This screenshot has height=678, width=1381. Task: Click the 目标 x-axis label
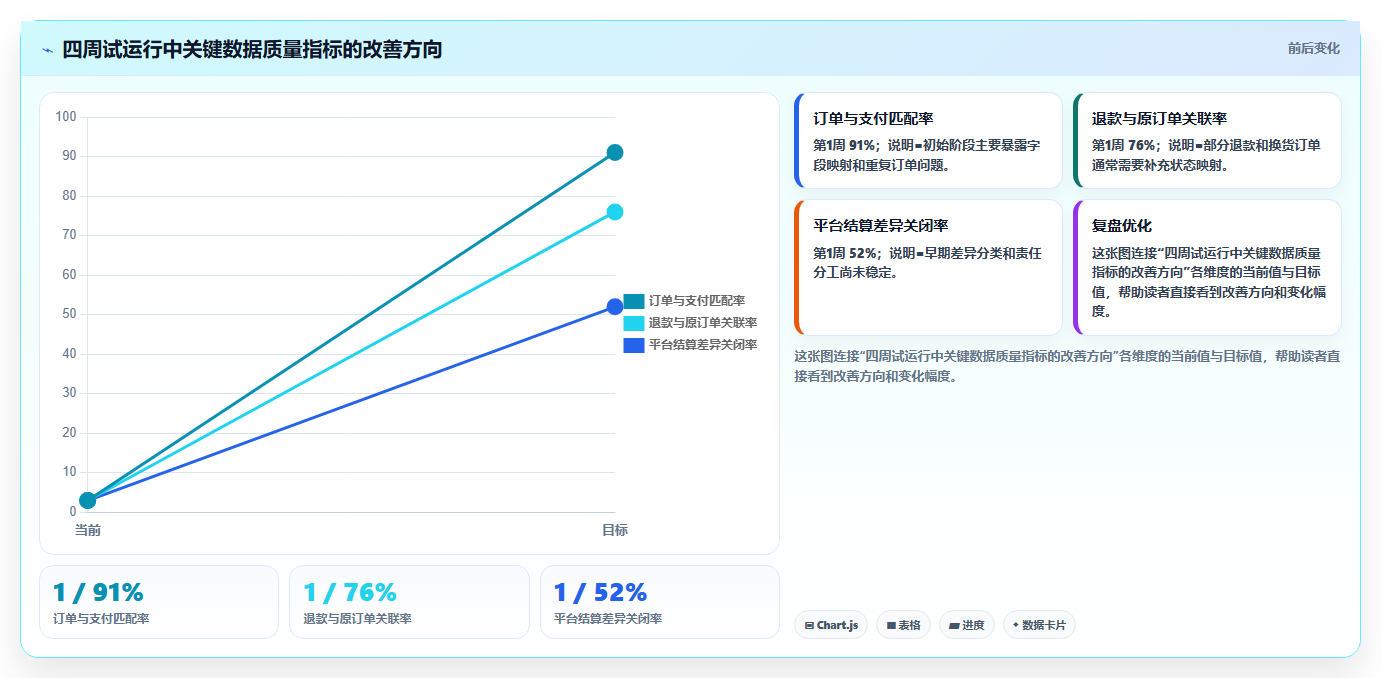[615, 530]
